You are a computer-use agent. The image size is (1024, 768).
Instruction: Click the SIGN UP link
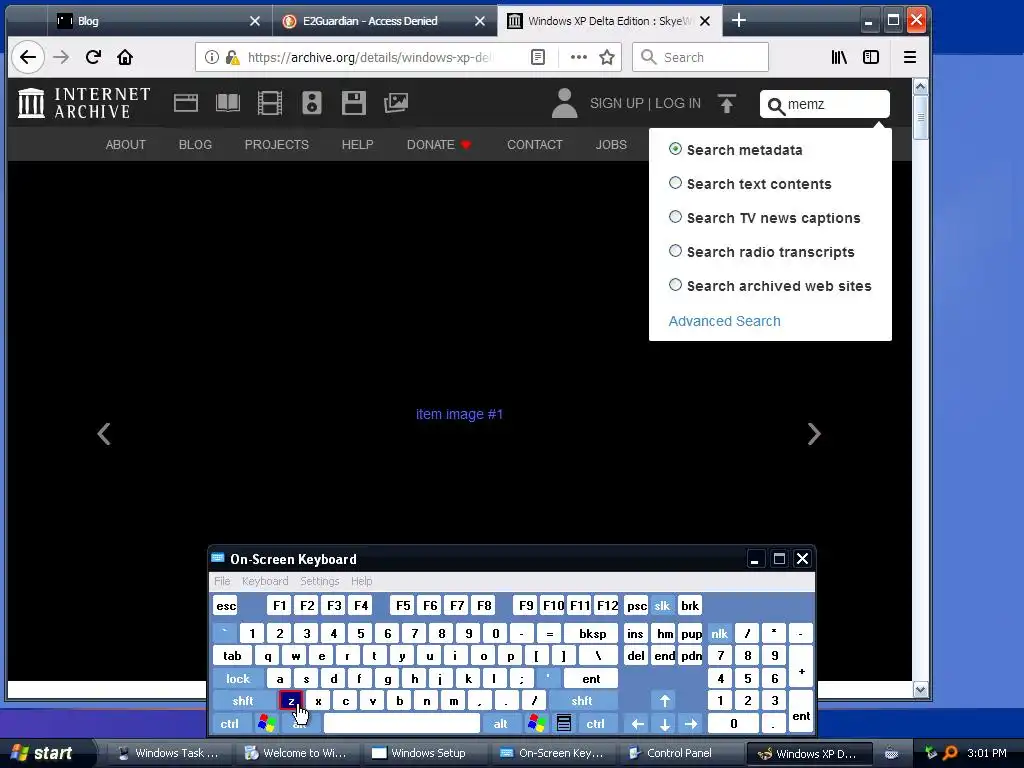[616, 103]
